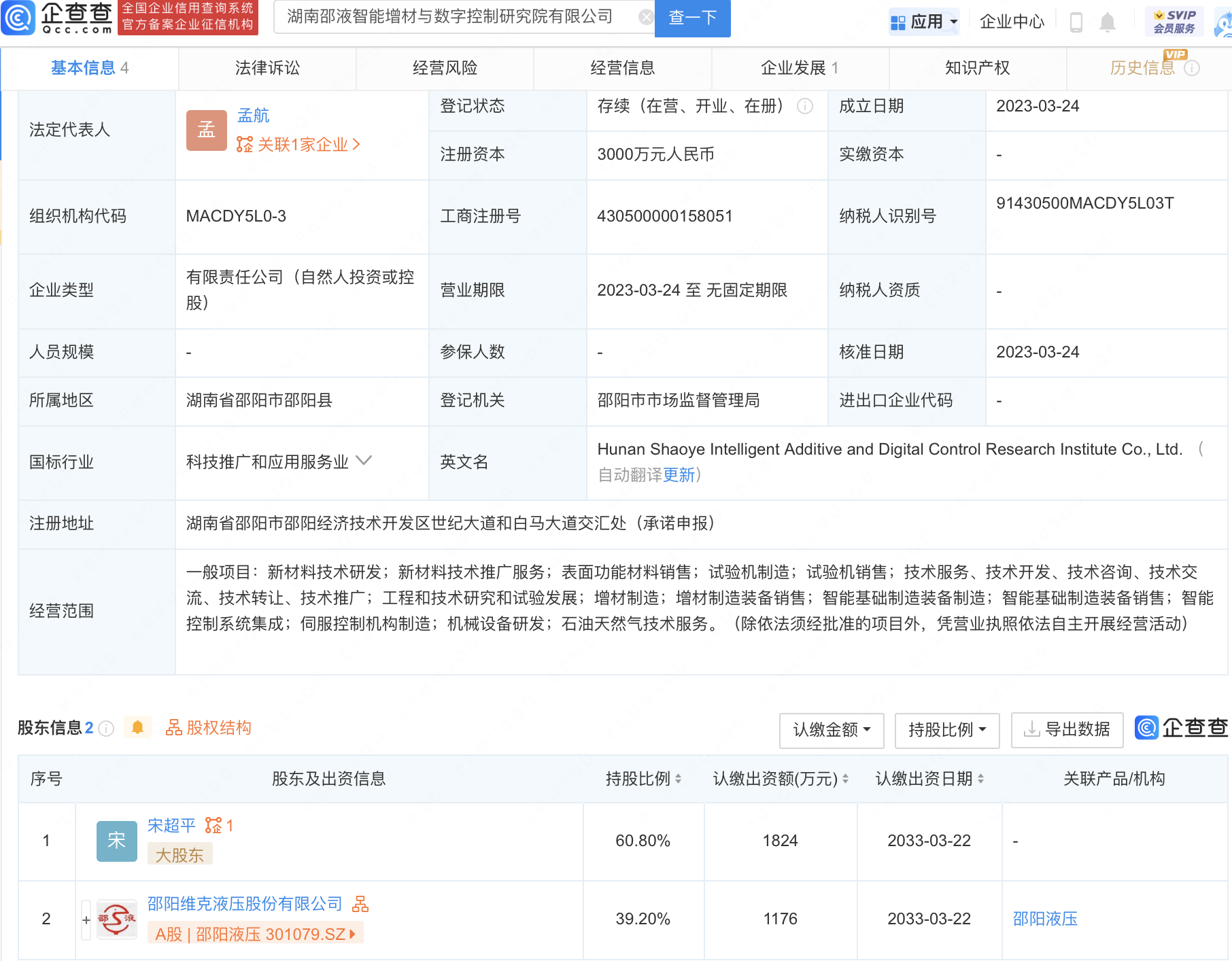
Task: Open shareholder 宋超平's profile
Action: tap(171, 826)
